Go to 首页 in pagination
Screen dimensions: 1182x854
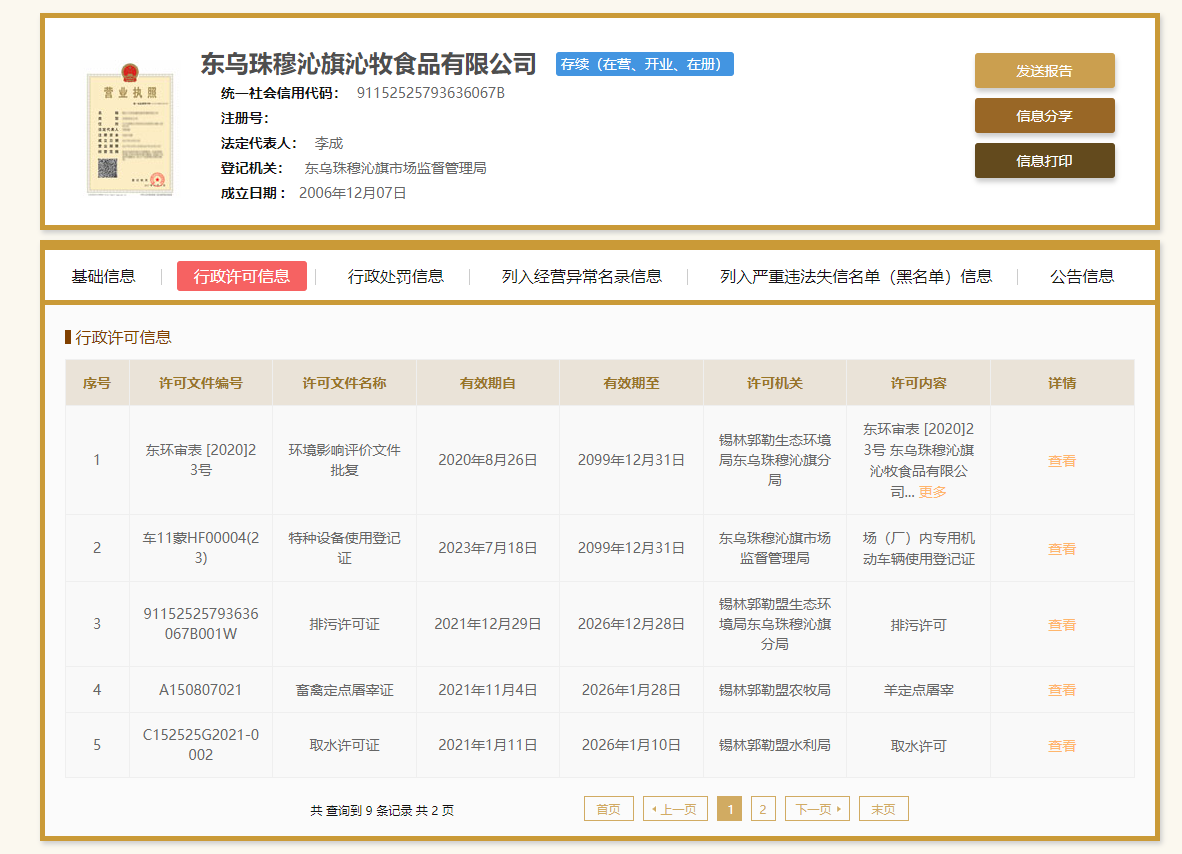[608, 809]
